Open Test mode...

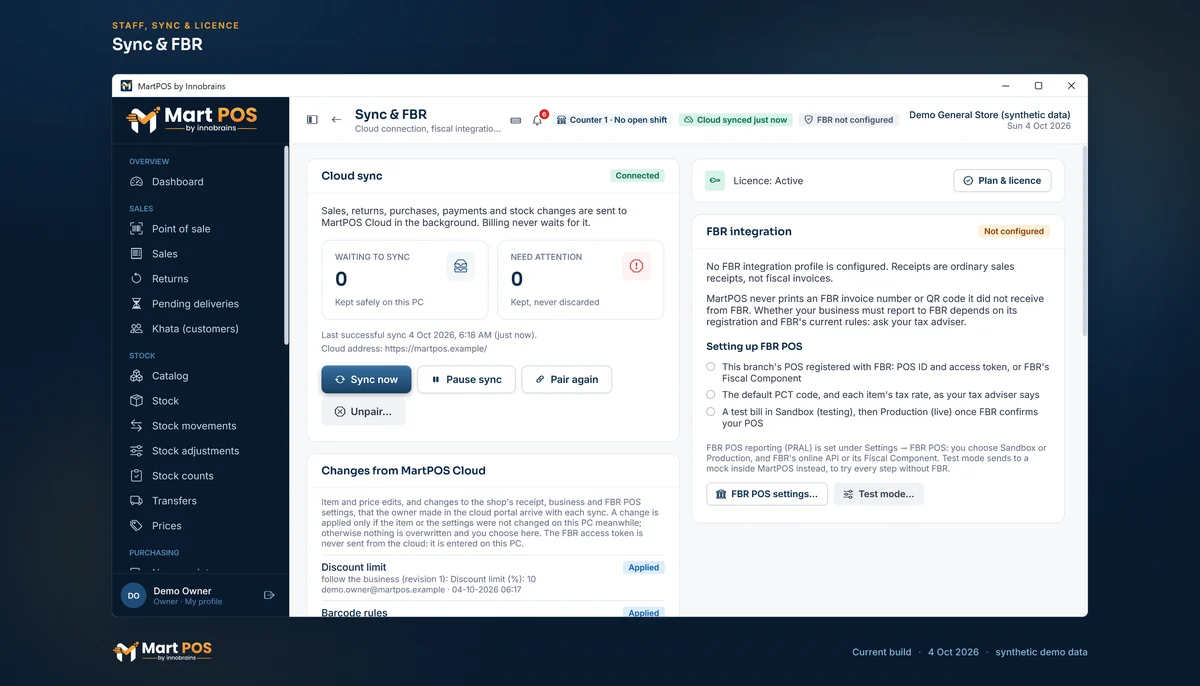click(879, 494)
